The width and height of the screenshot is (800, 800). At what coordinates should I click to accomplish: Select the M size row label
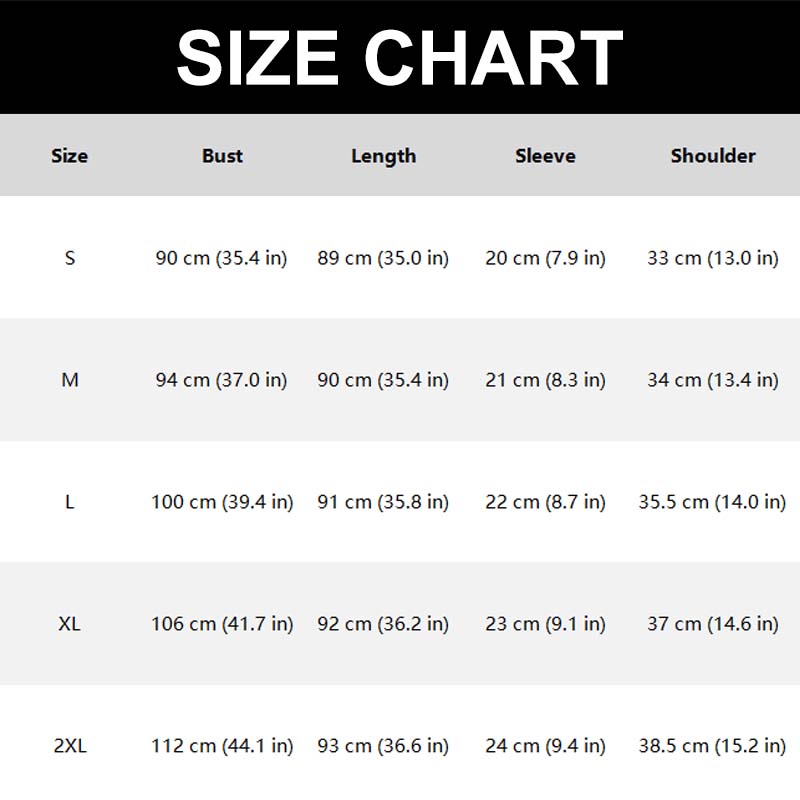pos(70,380)
